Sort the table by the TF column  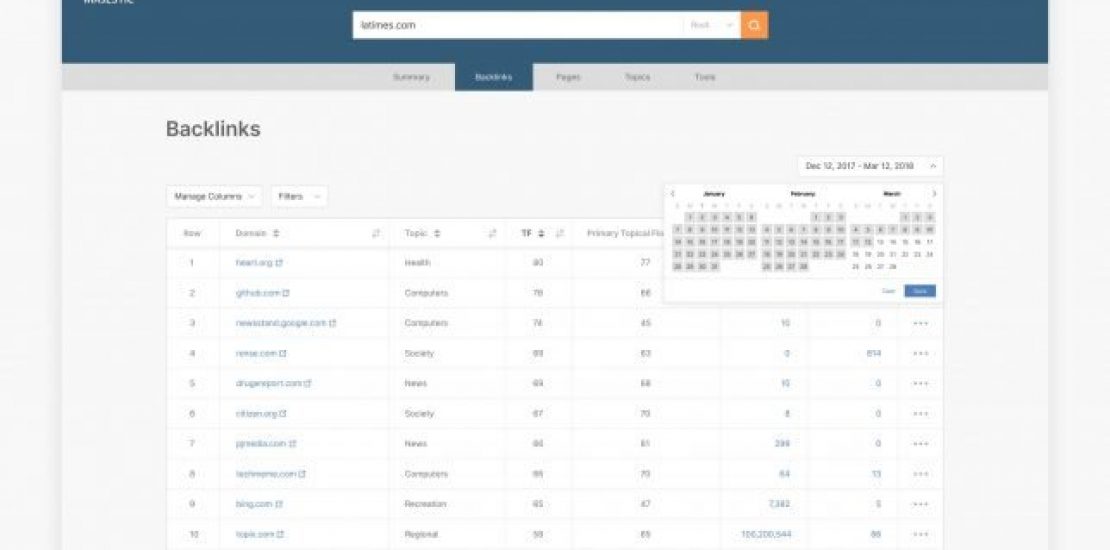(x=541, y=233)
